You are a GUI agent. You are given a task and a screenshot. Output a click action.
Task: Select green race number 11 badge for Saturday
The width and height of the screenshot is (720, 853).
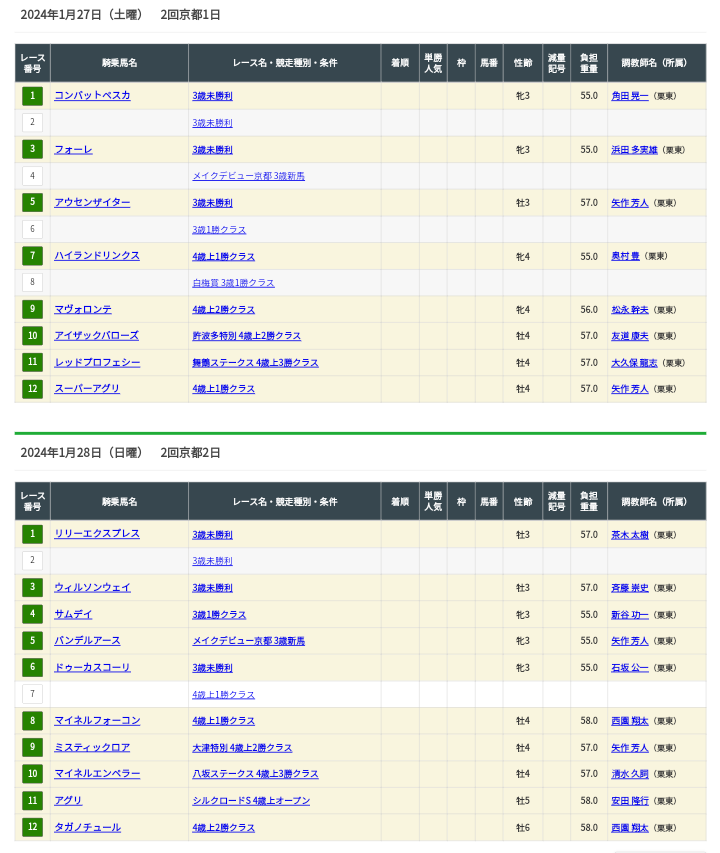click(33, 362)
